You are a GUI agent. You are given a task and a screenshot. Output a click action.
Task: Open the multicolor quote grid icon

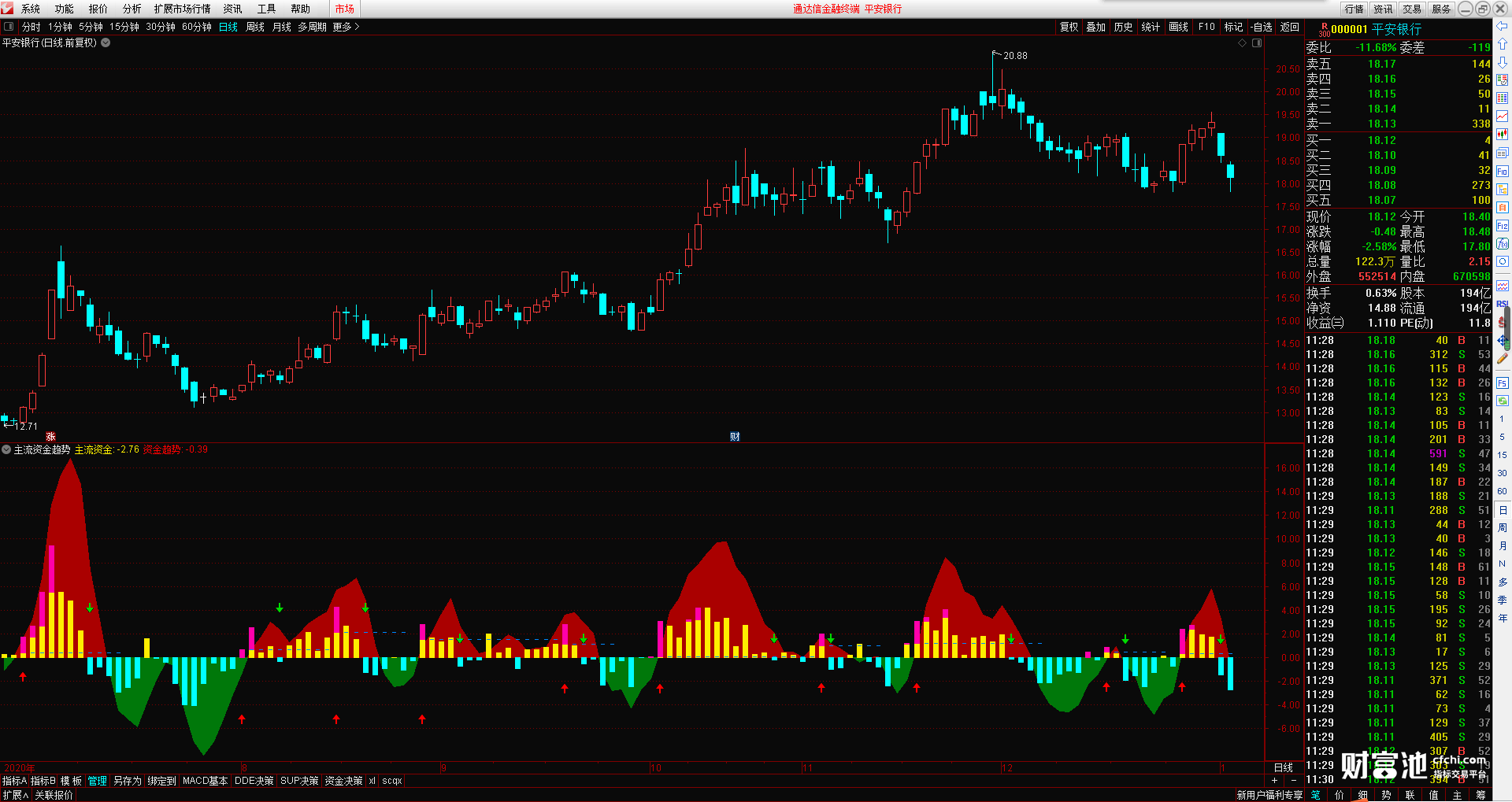1502,80
